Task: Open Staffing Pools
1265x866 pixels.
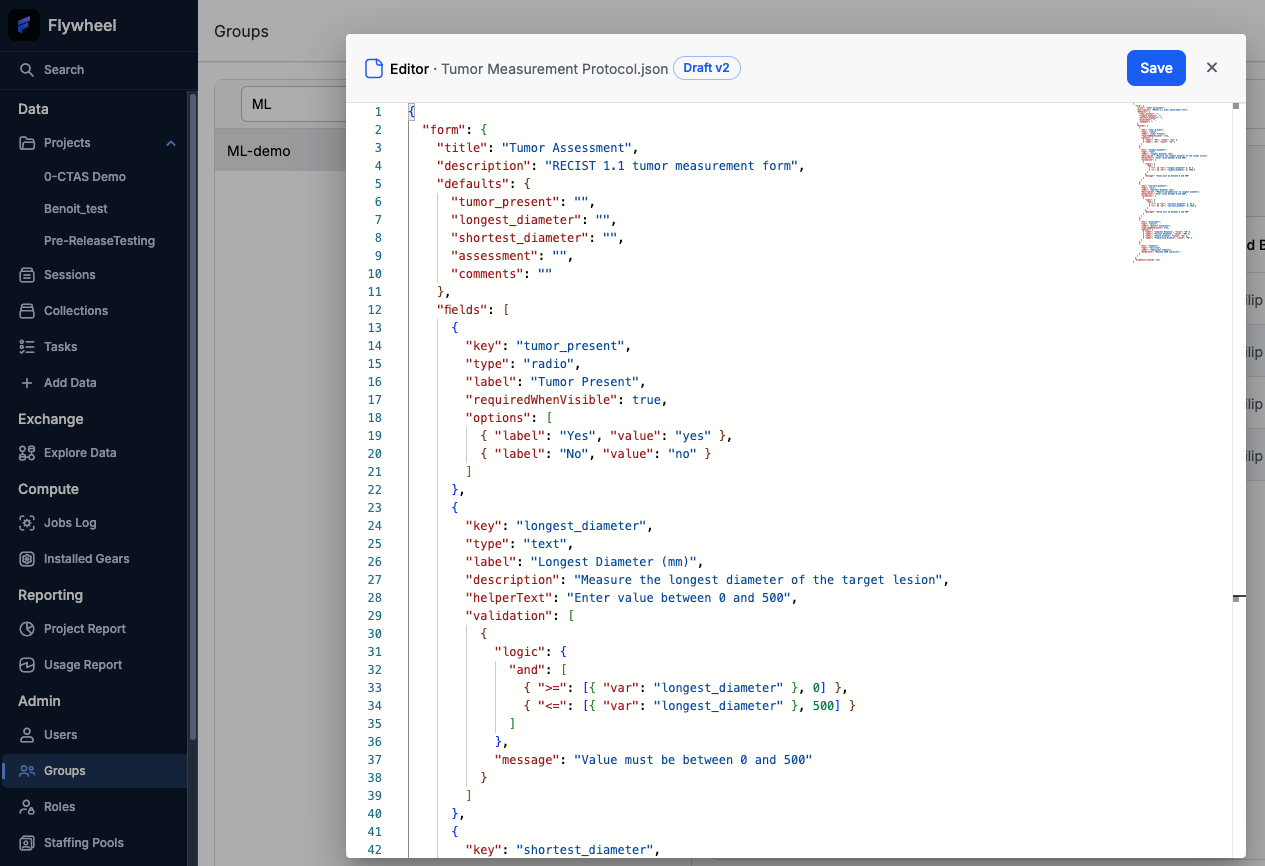Action: click(x=83, y=842)
